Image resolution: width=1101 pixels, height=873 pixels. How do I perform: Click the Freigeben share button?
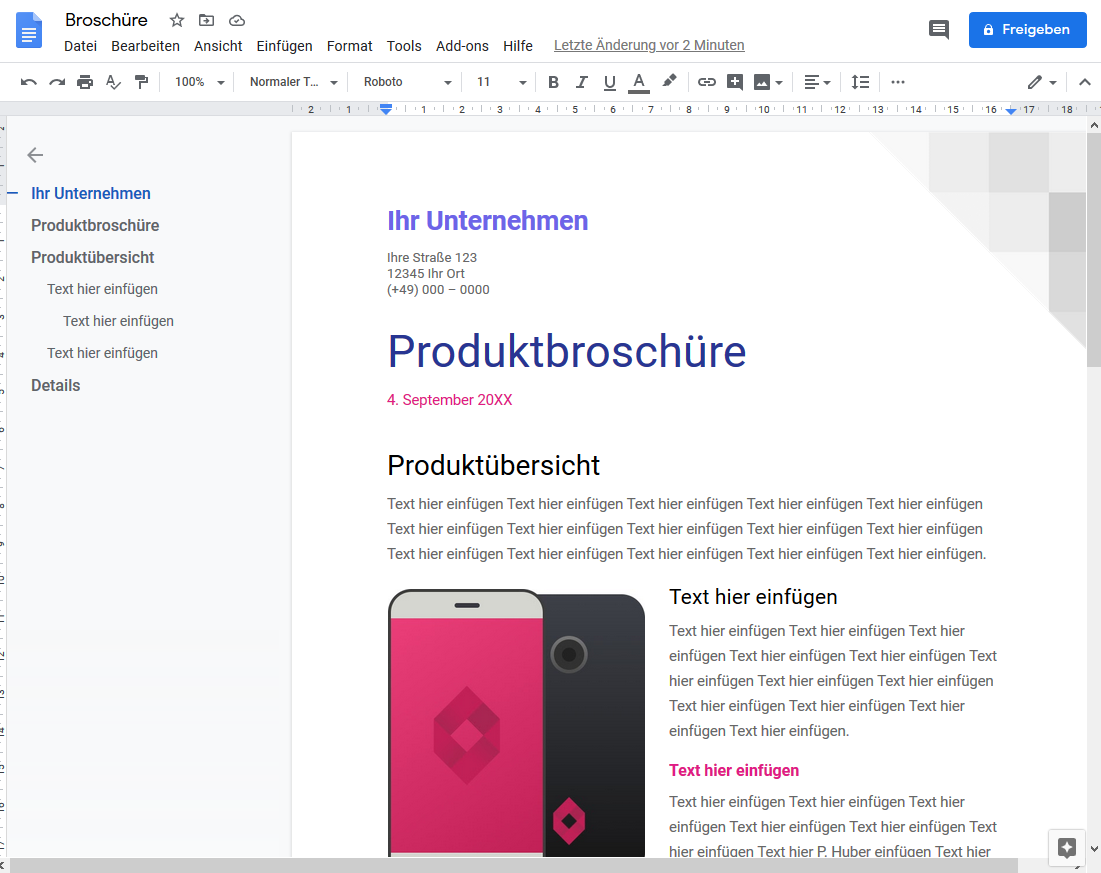(1027, 29)
